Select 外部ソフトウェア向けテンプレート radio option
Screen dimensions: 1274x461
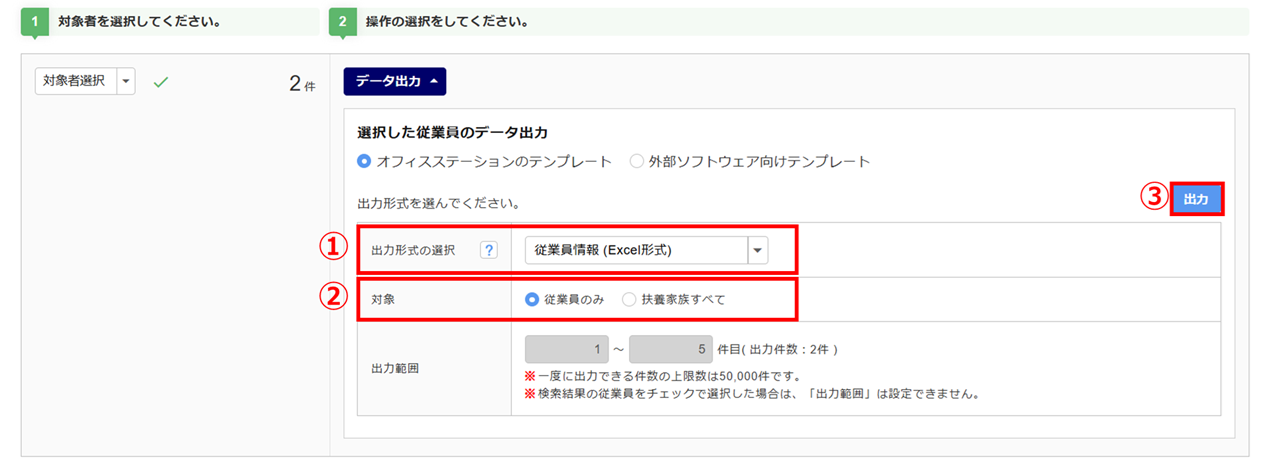click(x=636, y=161)
